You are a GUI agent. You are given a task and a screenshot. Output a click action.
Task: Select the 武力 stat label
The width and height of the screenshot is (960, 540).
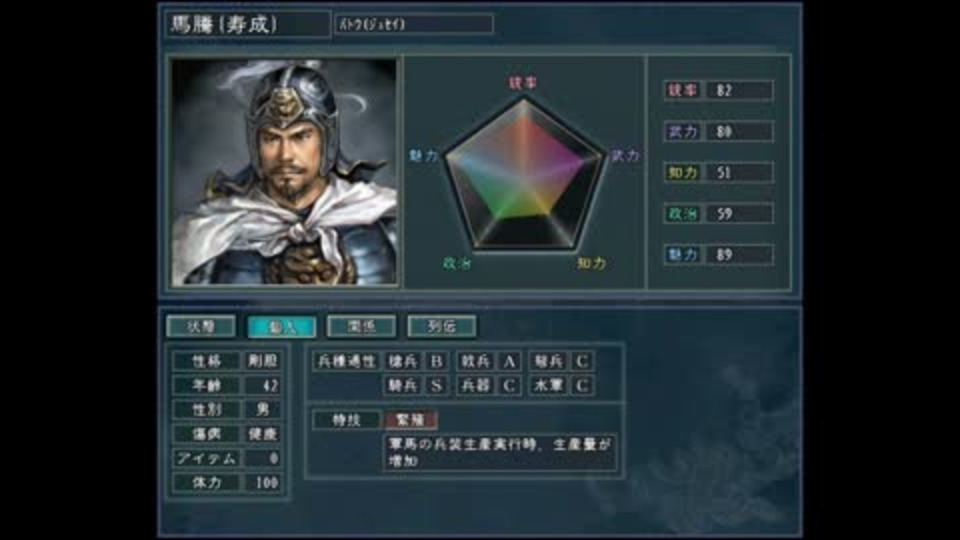682,131
